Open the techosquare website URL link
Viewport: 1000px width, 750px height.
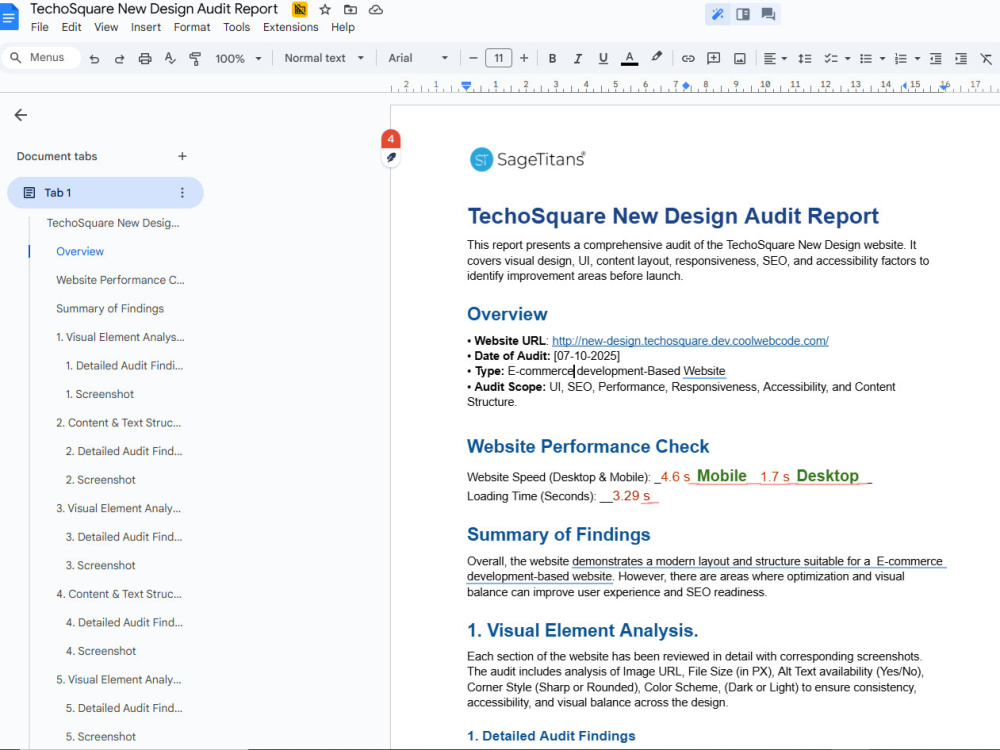tap(690, 341)
